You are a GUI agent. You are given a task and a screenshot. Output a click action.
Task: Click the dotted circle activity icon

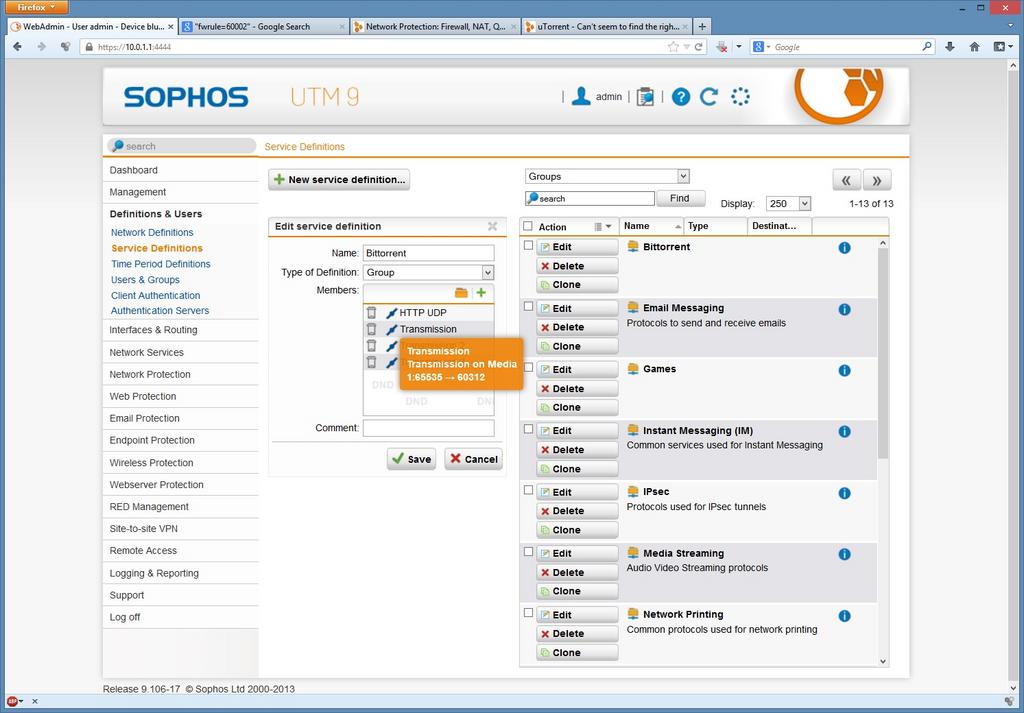coord(740,97)
